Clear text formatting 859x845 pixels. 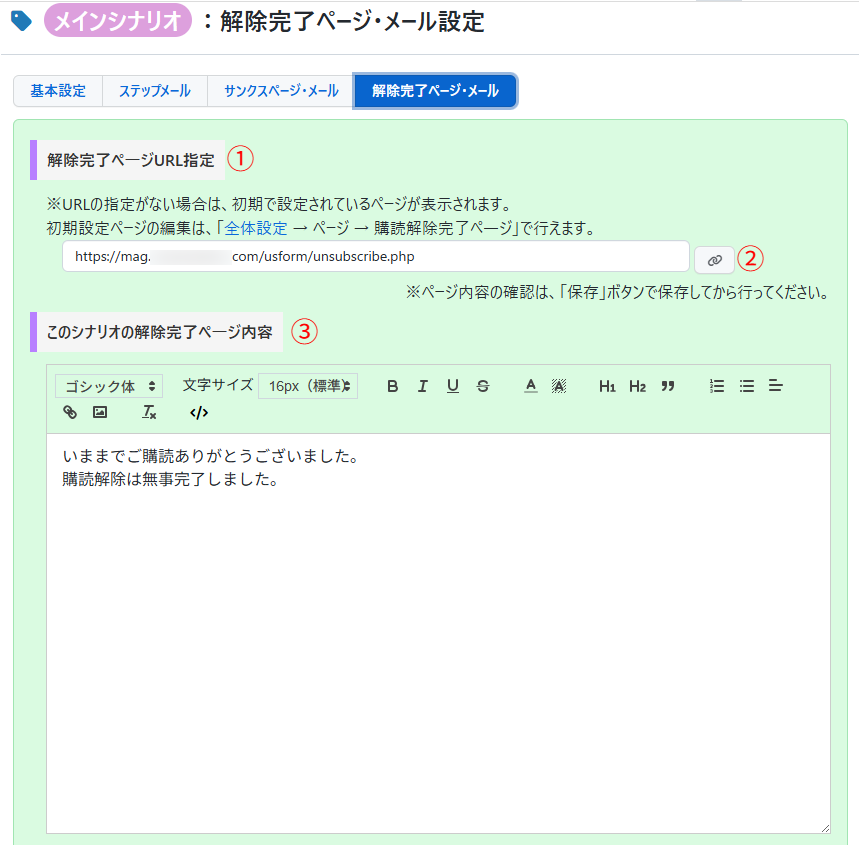(149, 412)
